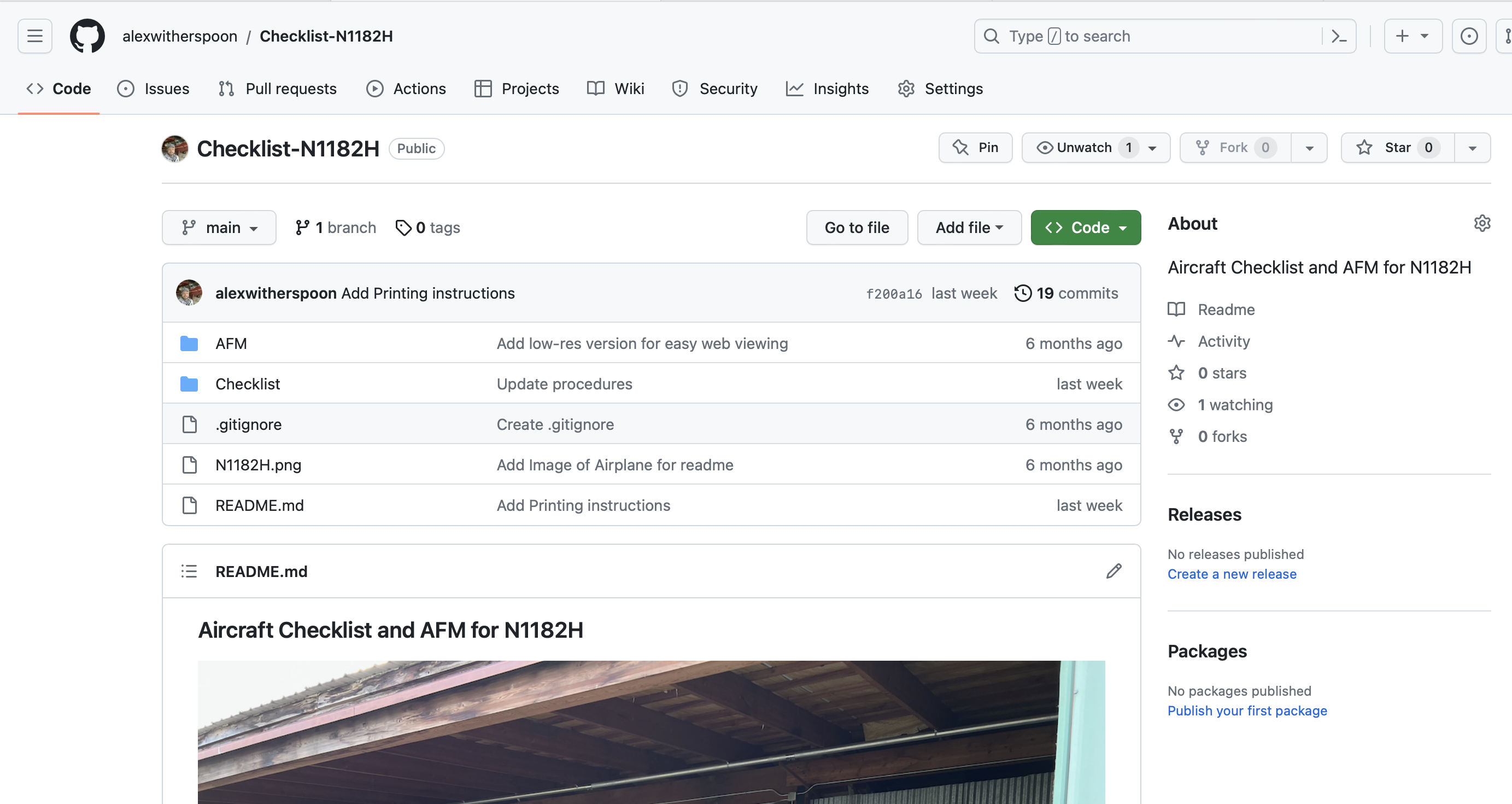Switch to the Pull requests tab

click(x=278, y=89)
